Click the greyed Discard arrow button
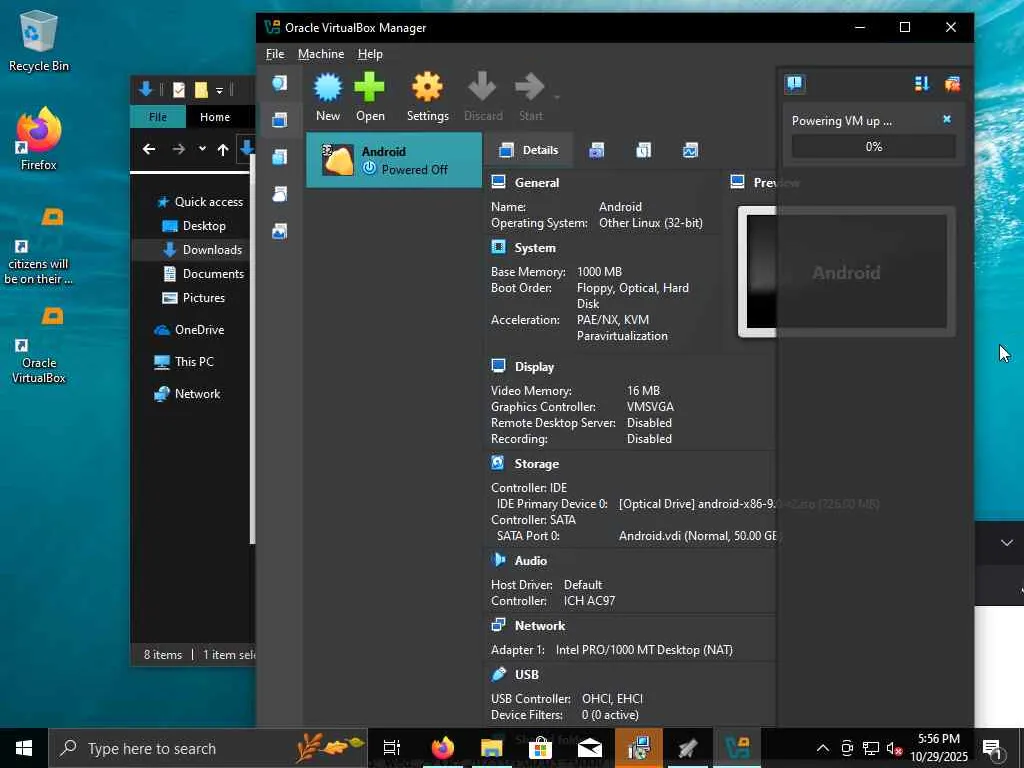1024x768 pixels. [x=483, y=97]
